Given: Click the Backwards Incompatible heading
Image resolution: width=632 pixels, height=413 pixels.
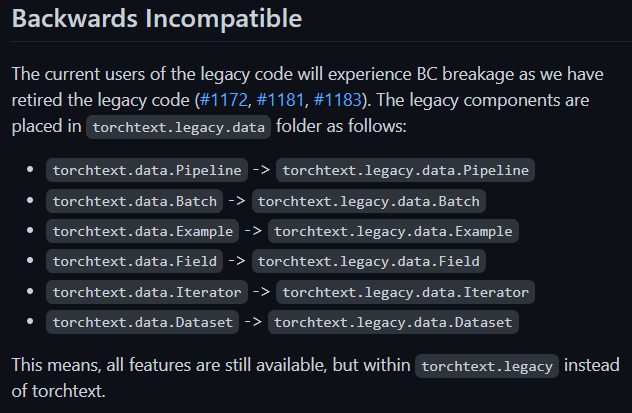Looking at the screenshot, I should (x=156, y=18).
